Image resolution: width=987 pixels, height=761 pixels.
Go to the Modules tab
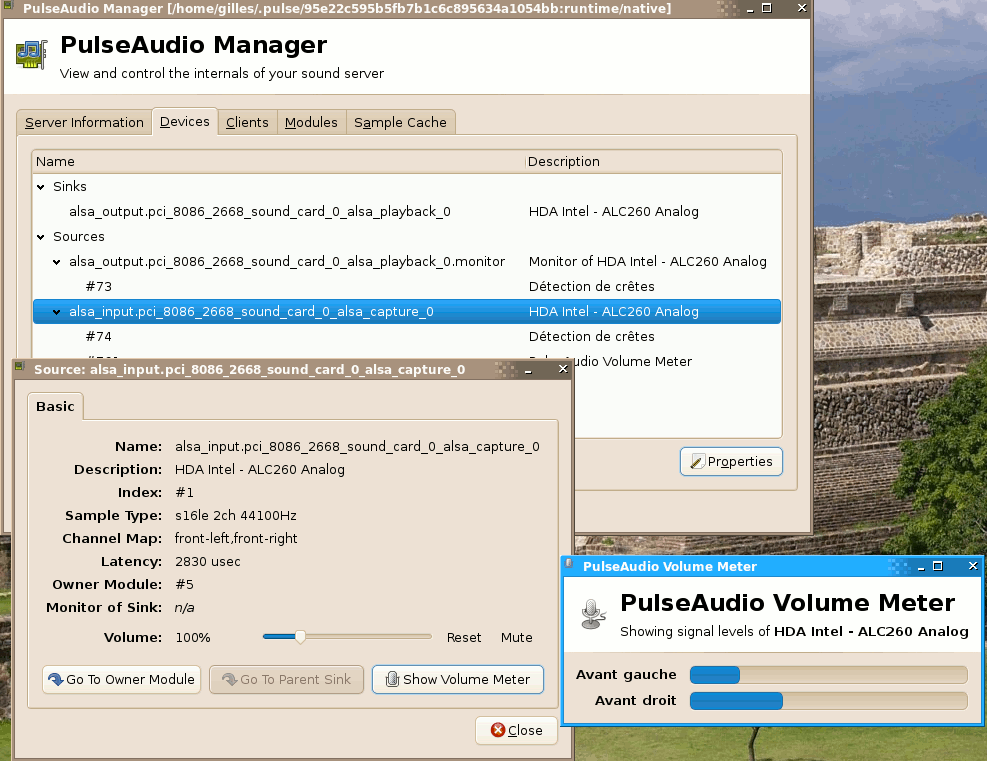tap(311, 122)
